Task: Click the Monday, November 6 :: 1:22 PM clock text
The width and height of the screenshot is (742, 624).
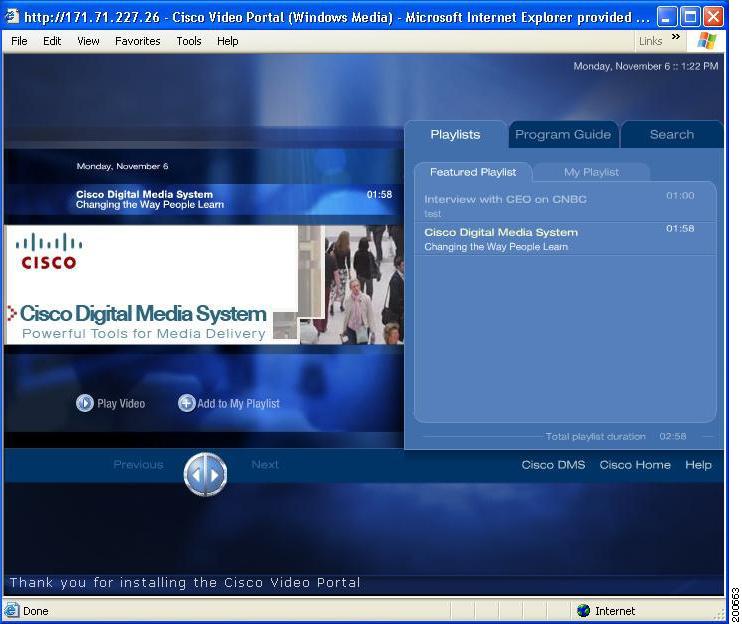Action: (645, 66)
